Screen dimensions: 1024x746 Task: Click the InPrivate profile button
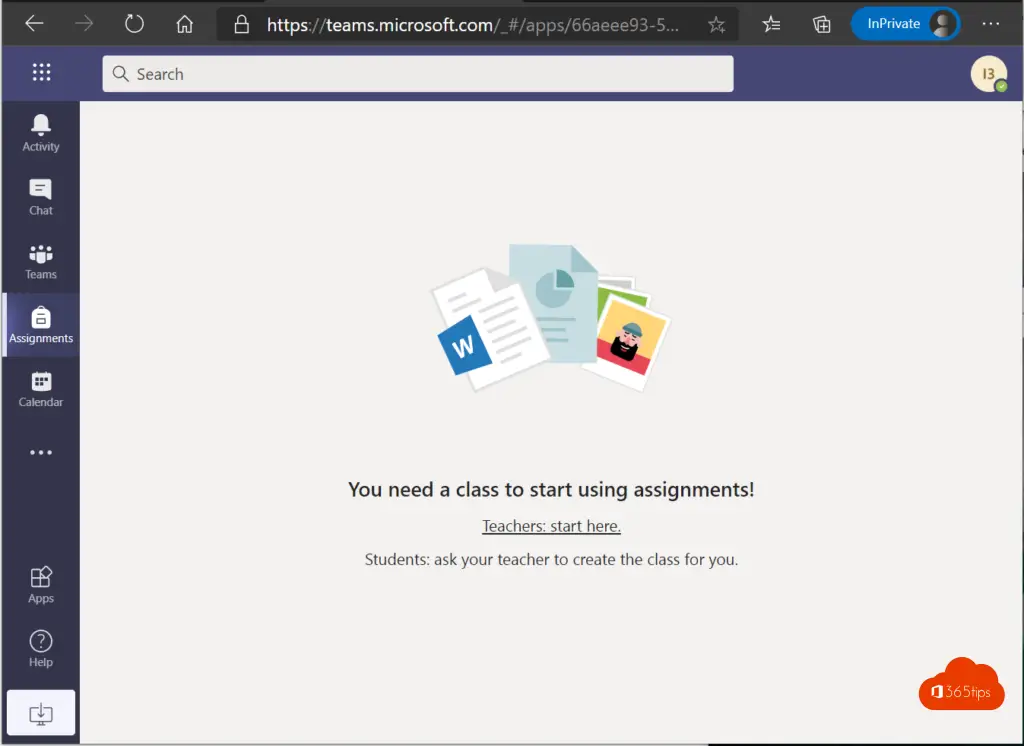905,24
